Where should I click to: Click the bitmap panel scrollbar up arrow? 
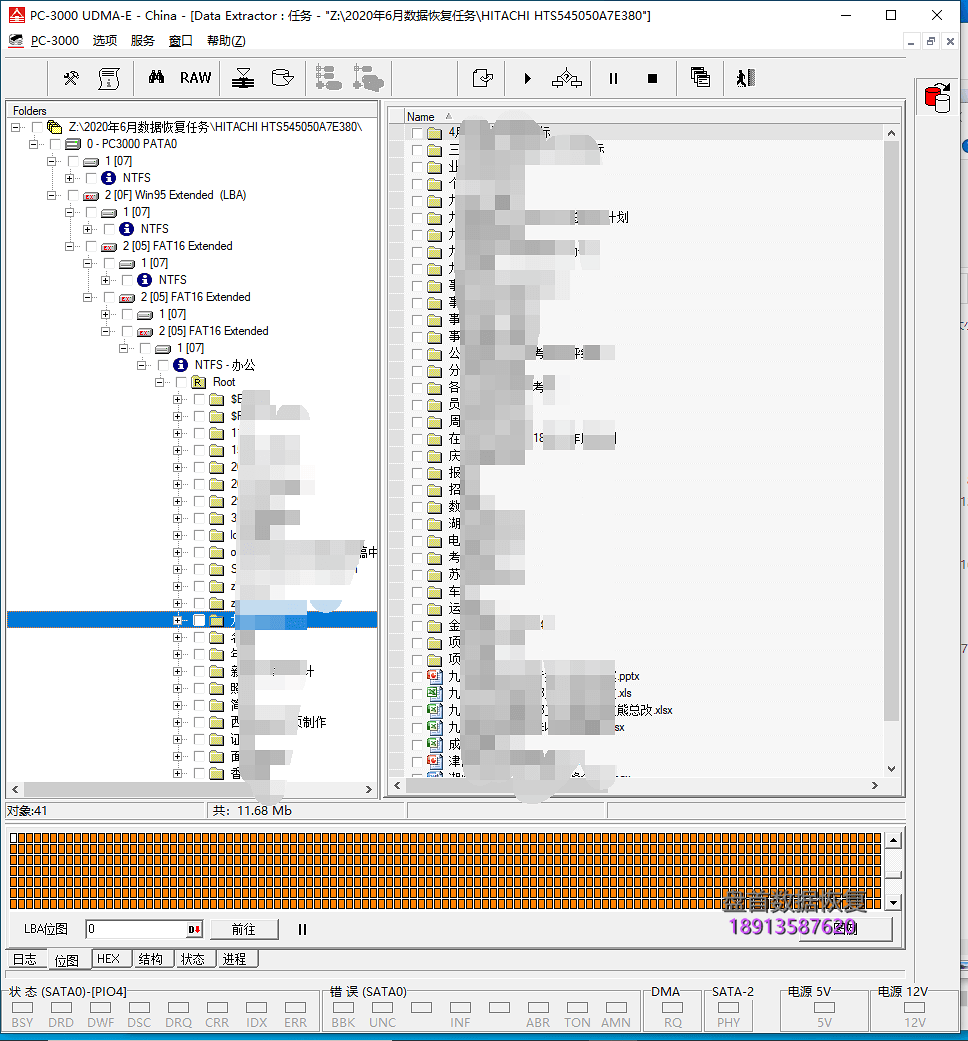[894, 841]
